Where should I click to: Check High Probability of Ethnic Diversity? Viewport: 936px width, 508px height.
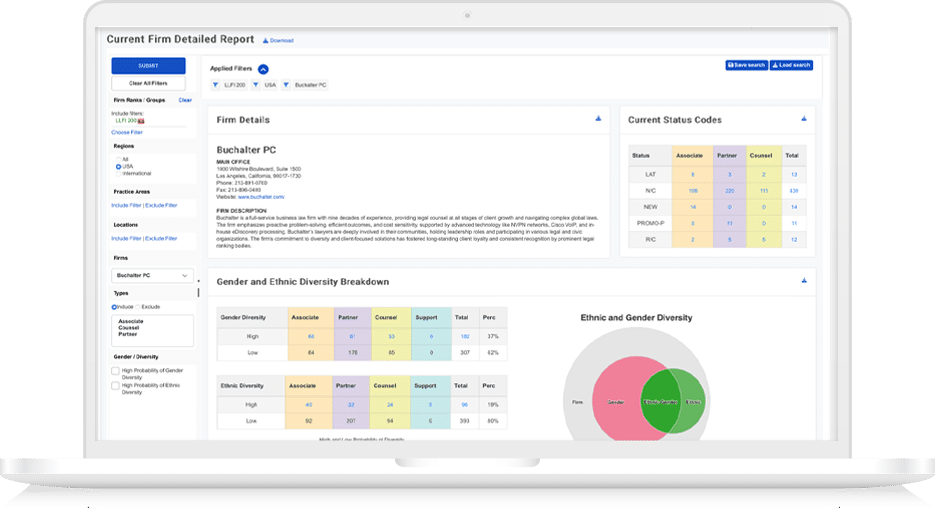[x=116, y=385]
